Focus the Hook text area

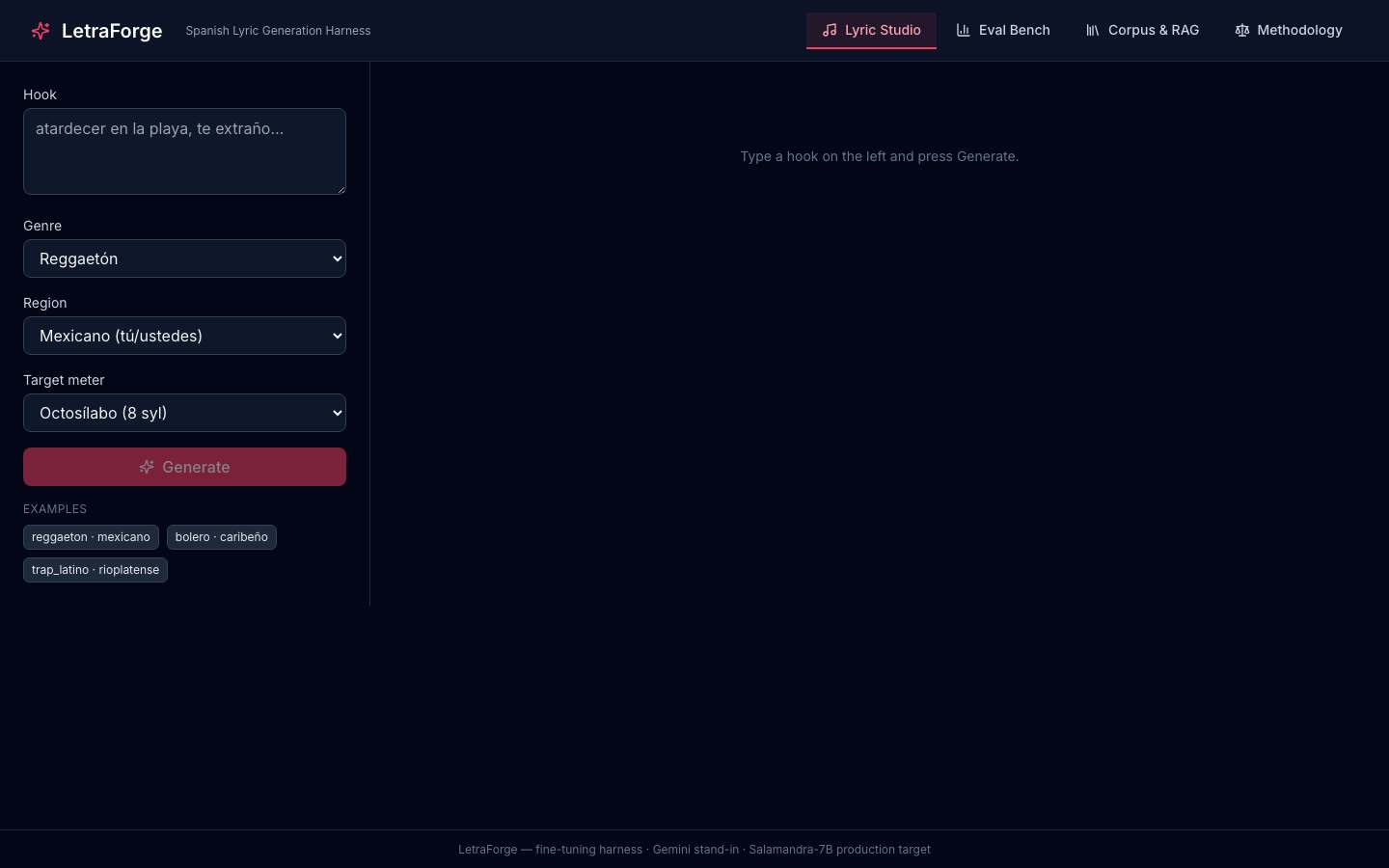pyautogui.click(x=184, y=151)
